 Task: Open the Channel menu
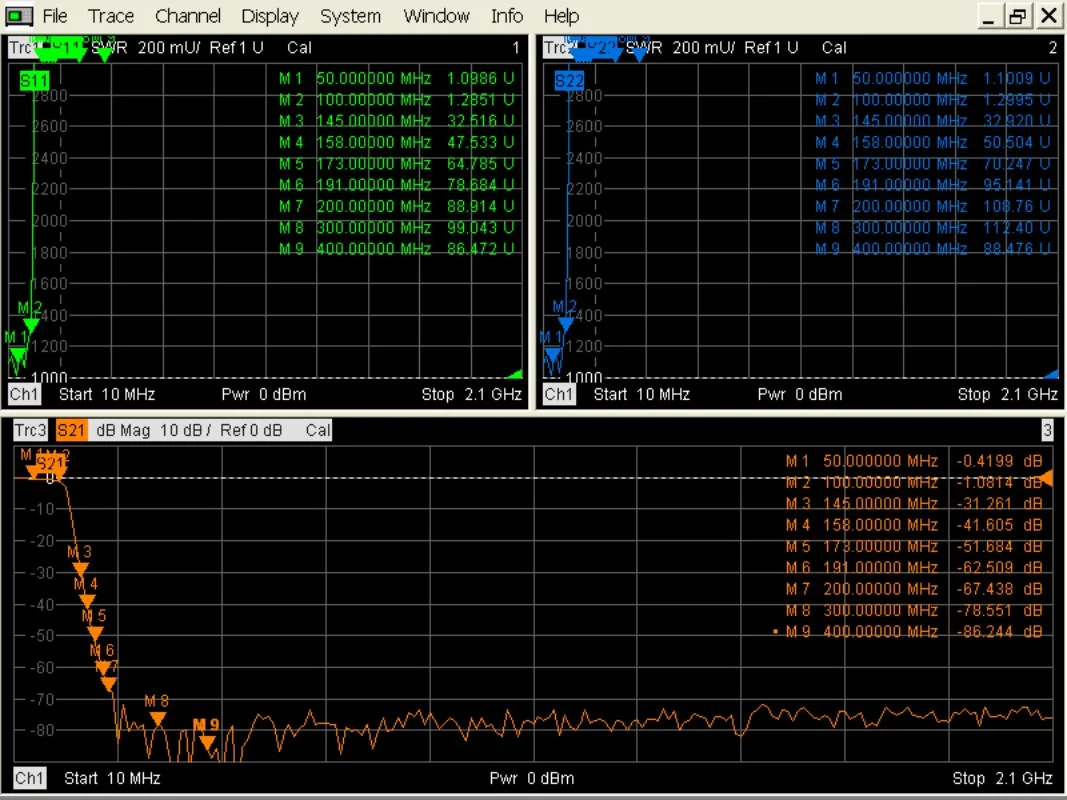point(188,16)
